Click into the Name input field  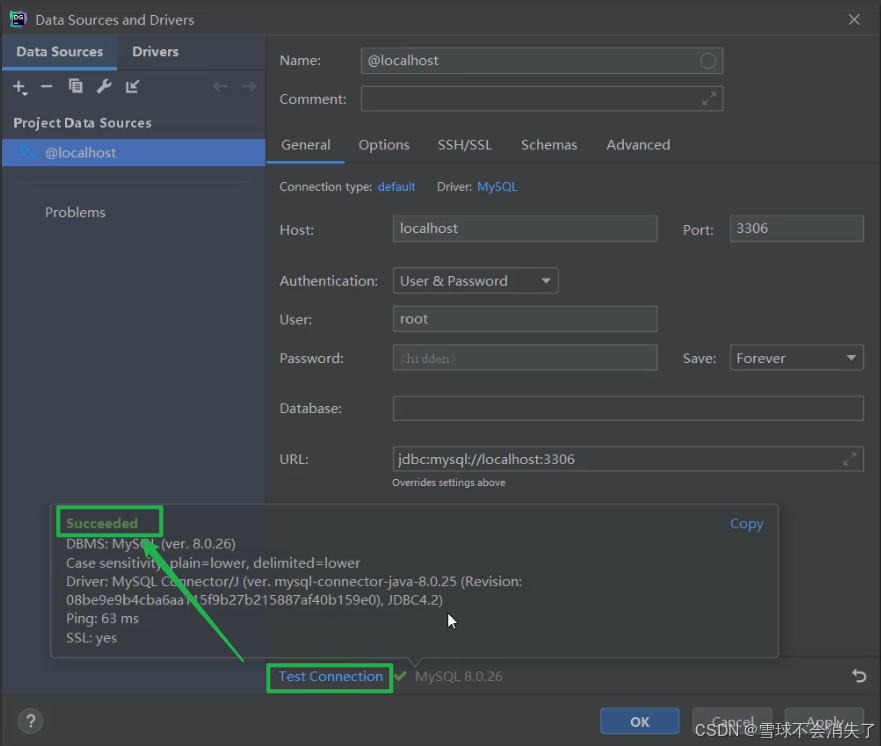542,61
